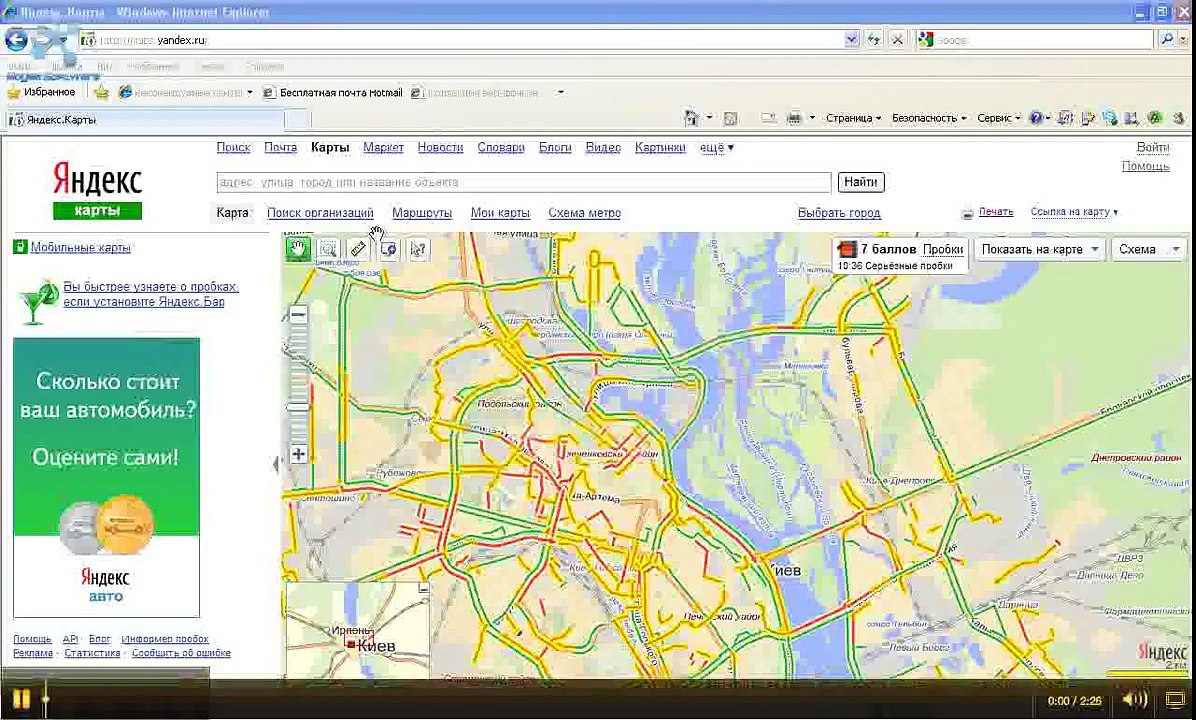Viewport: 1196px width, 720px height.
Task: Adjust the map zoom level slider handle
Action: tap(298, 407)
